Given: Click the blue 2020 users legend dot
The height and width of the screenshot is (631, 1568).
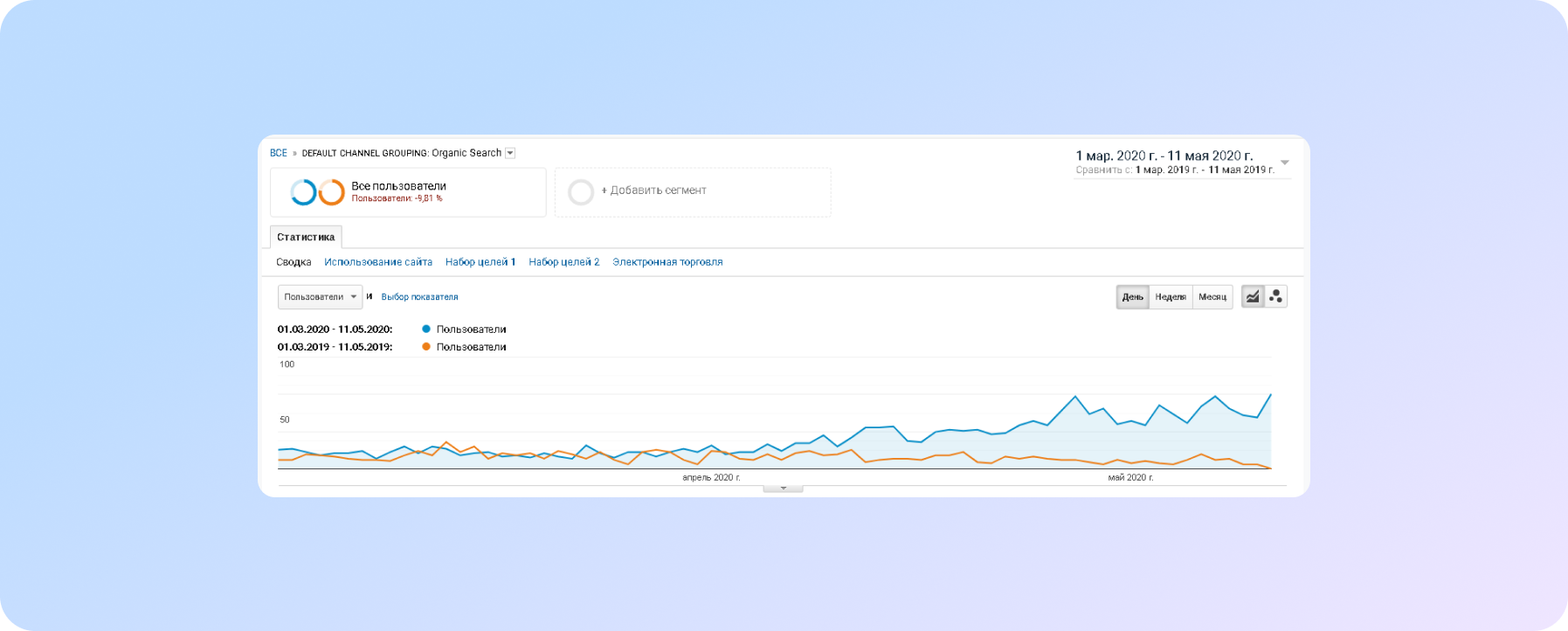Looking at the screenshot, I should tap(426, 329).
